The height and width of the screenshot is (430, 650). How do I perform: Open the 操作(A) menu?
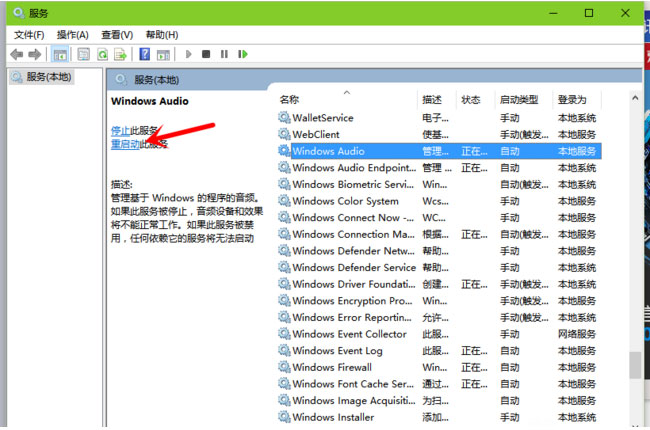[x=73, y=35]
